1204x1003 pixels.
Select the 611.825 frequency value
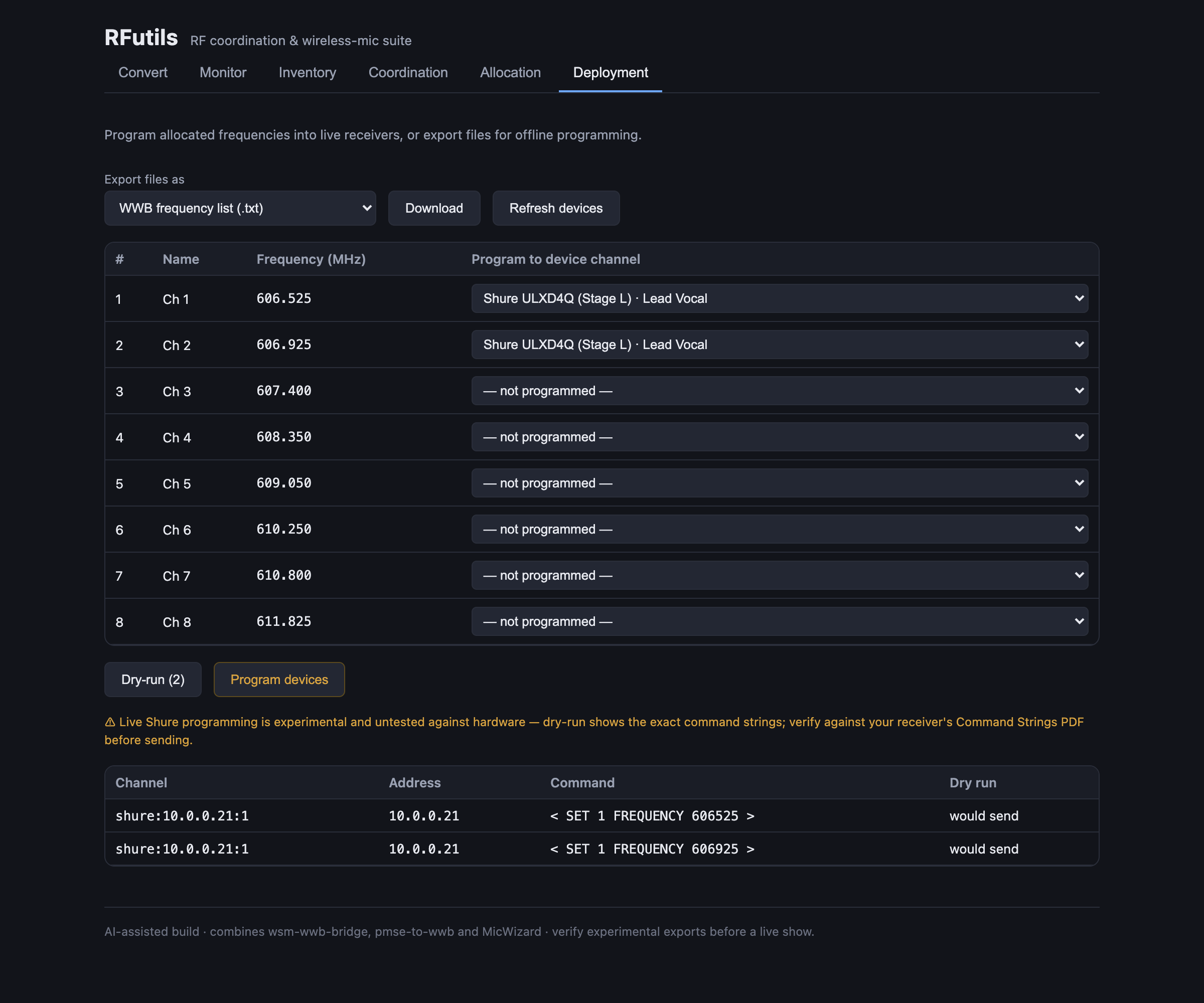(284, 621)
